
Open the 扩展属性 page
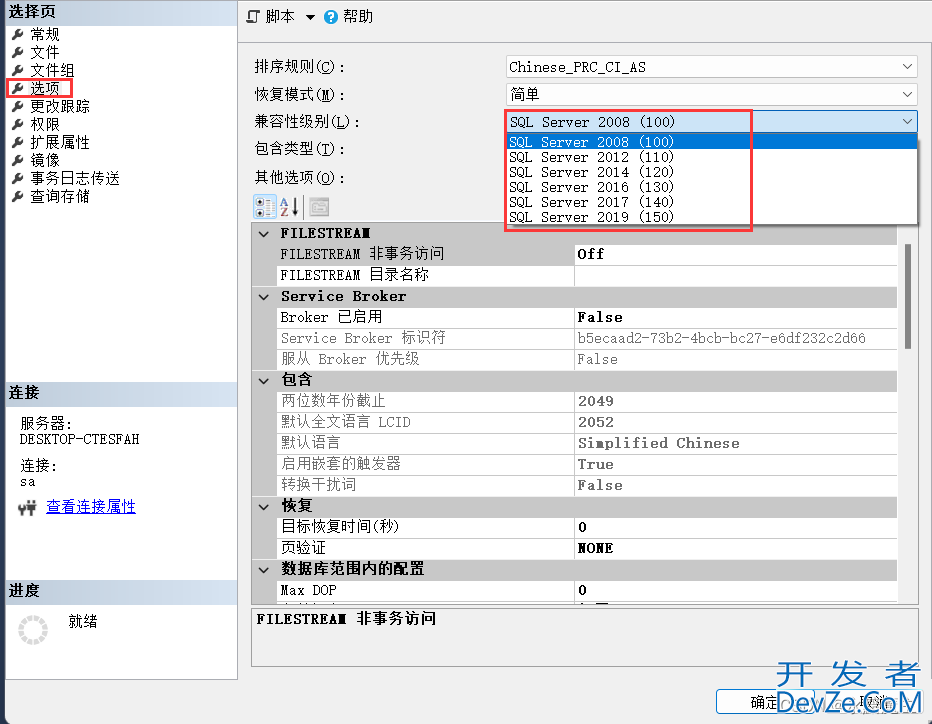pos(60,142)
